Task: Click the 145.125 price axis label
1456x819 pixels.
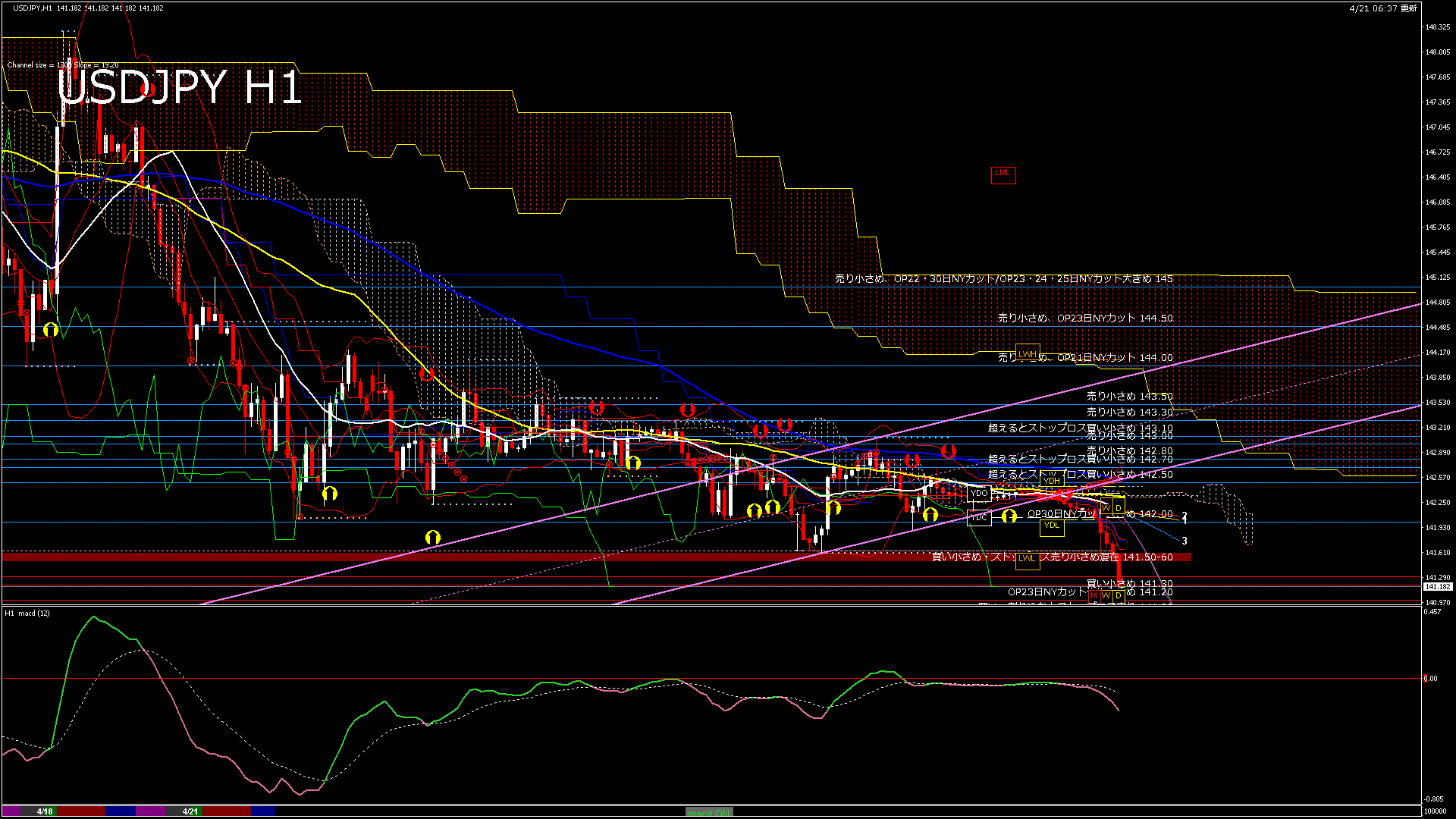Action: pos(1438,278)
